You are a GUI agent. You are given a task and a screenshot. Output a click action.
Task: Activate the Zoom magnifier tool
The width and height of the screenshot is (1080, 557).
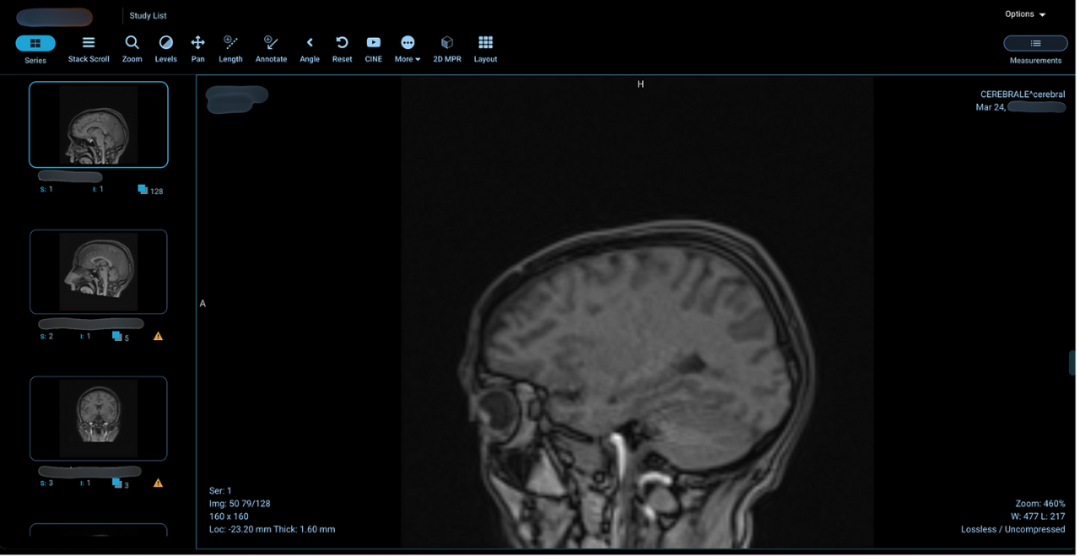(132, 49)
